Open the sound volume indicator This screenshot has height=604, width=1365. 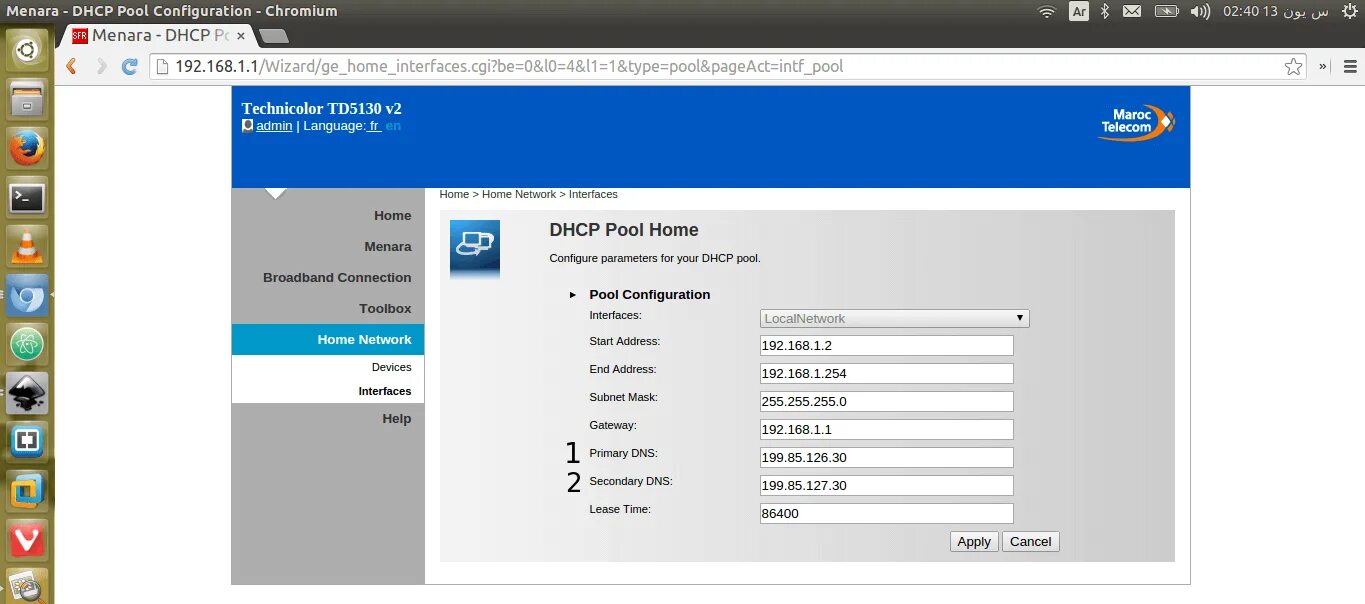click(1201, 11)
